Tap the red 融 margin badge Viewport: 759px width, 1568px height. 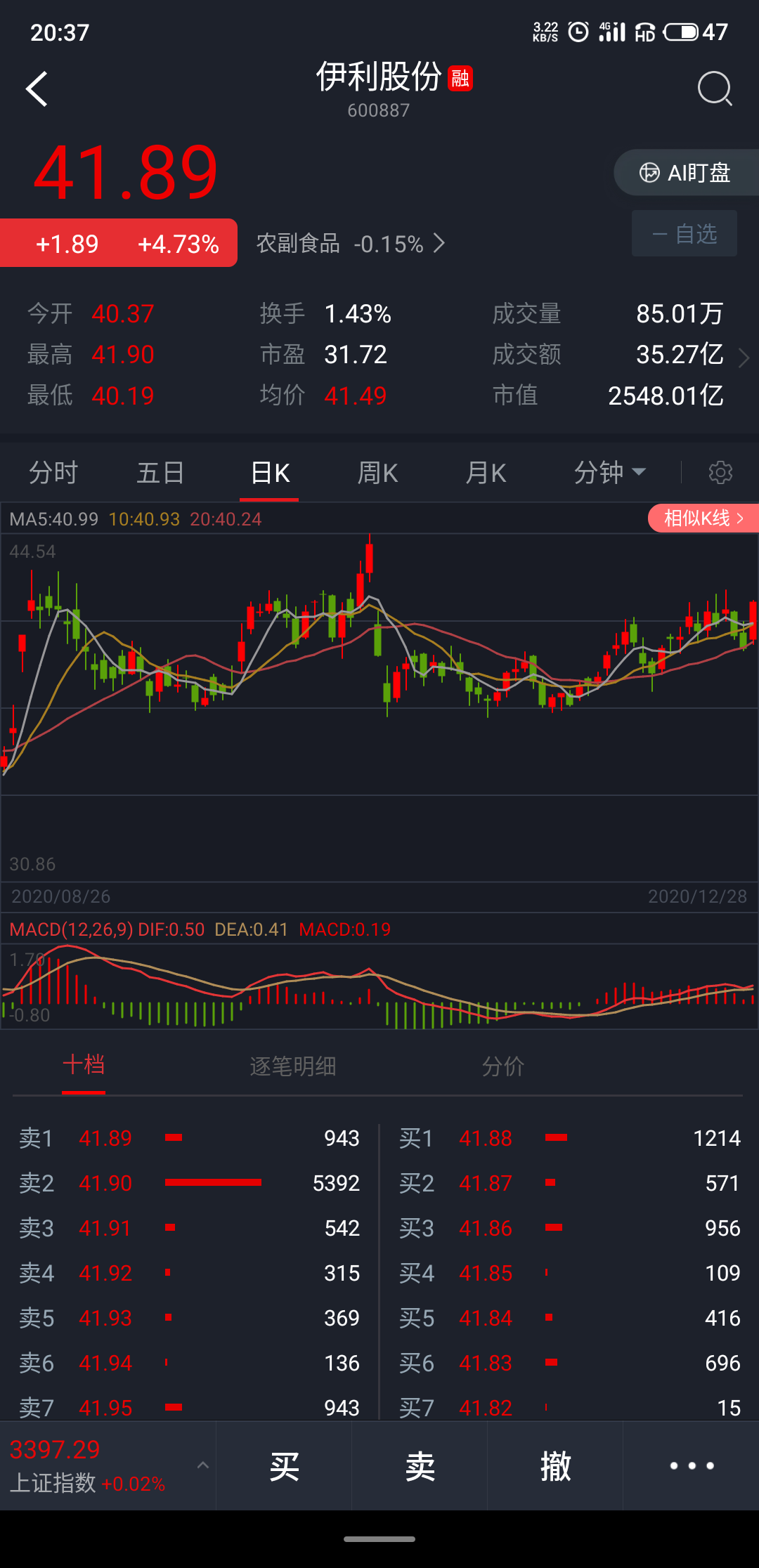[460, 79]
